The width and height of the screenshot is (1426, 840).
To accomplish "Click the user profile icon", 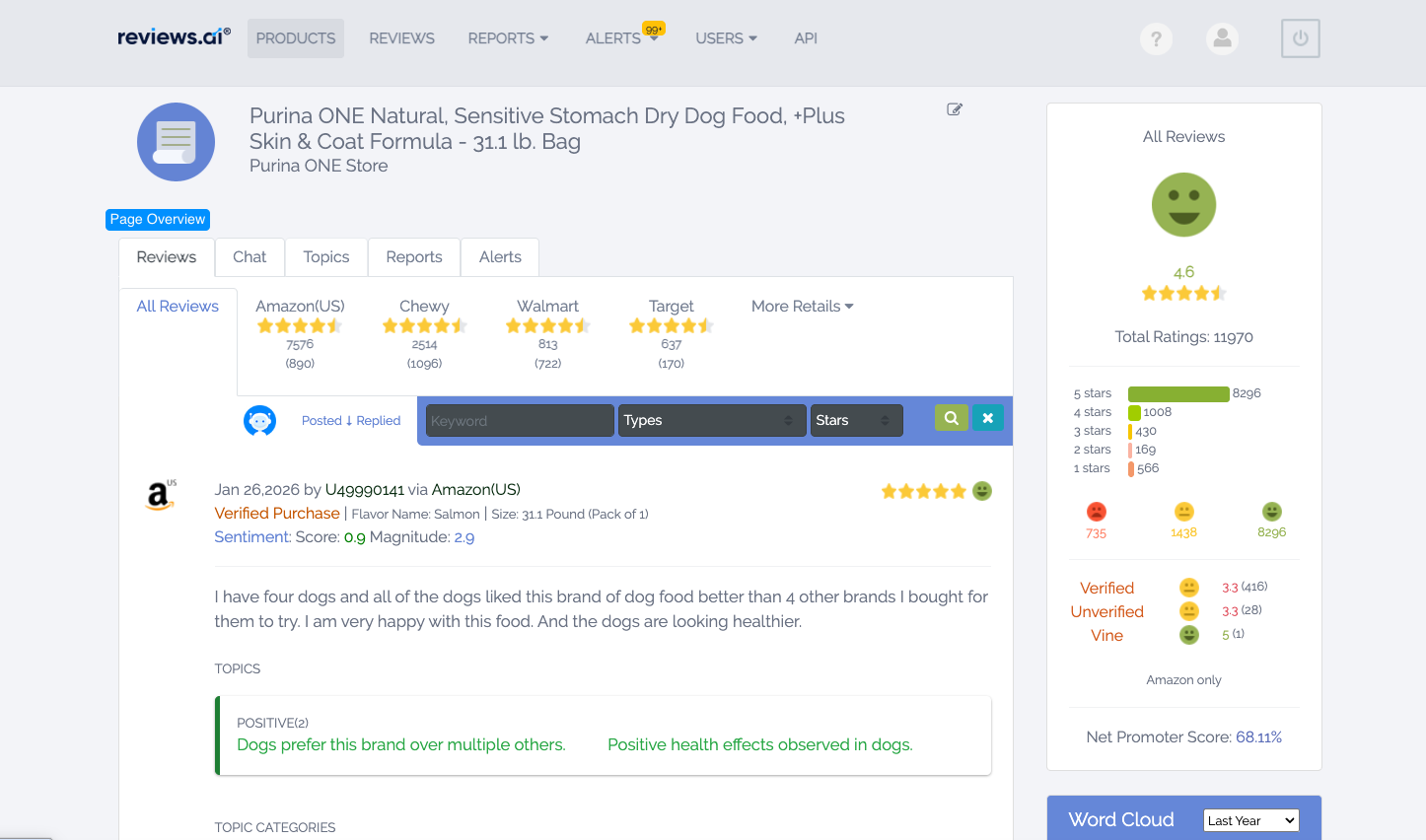I will pyautogui.click(x=1222, y=38).
